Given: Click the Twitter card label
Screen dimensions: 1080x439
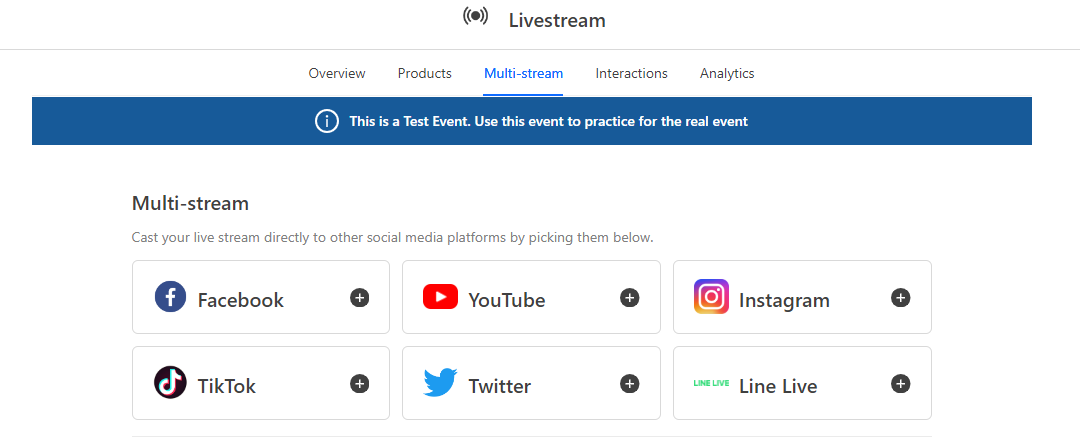Looking at the screenshot, I should [x=500, y=386].
